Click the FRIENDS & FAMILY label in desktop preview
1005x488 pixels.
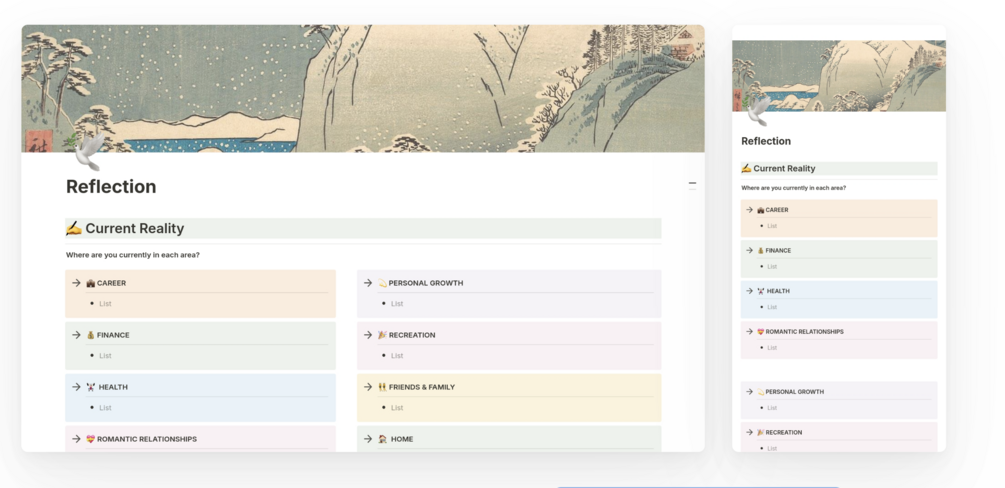click(x=422, y=387)
